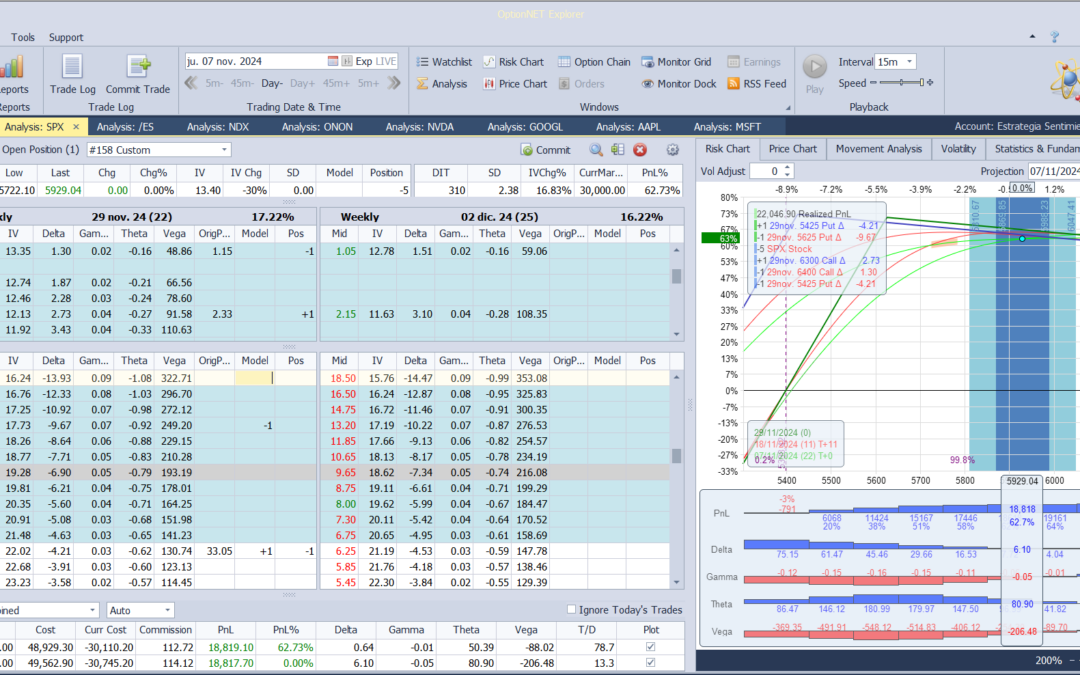Expand the #158 Custom position dropdown
This screenshot has height=675, width=1080.
pos(224,150)
